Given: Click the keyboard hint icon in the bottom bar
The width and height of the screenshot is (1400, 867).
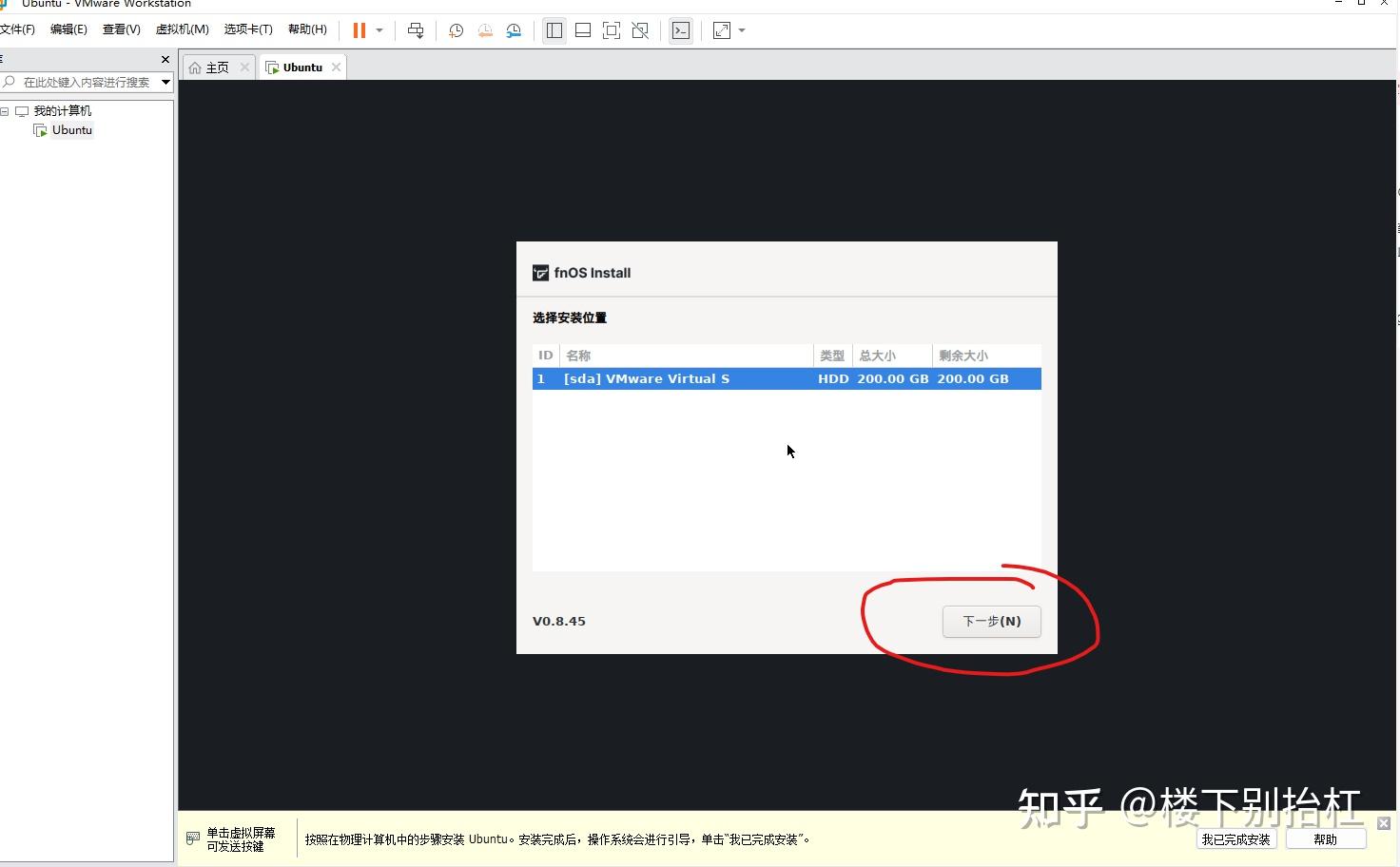Looking at the screenshot, I should 193,838.
